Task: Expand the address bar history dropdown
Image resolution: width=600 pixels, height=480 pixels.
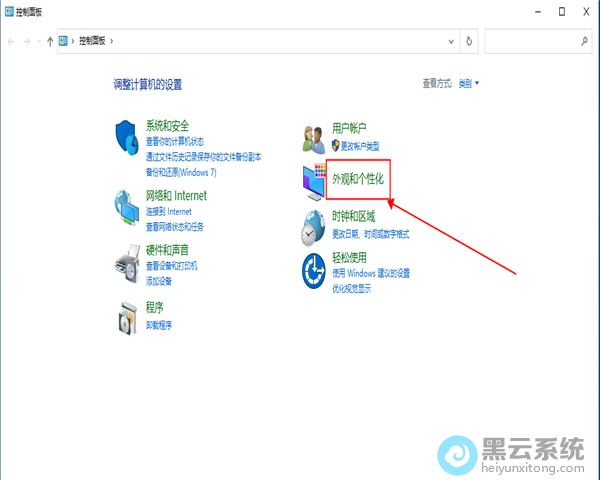Action: pos(451,41)
